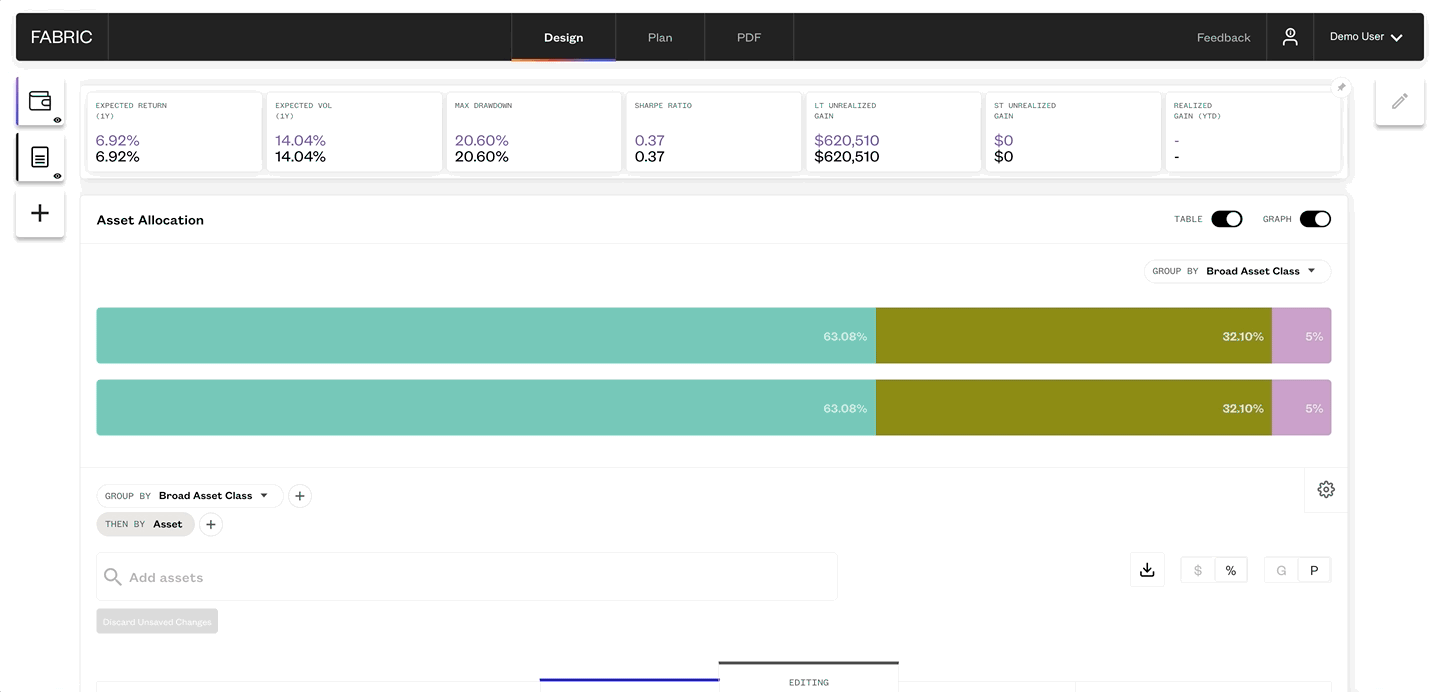Open the graph Group By dropdown
The image size is (1440, 692).
coord(1238,271)
